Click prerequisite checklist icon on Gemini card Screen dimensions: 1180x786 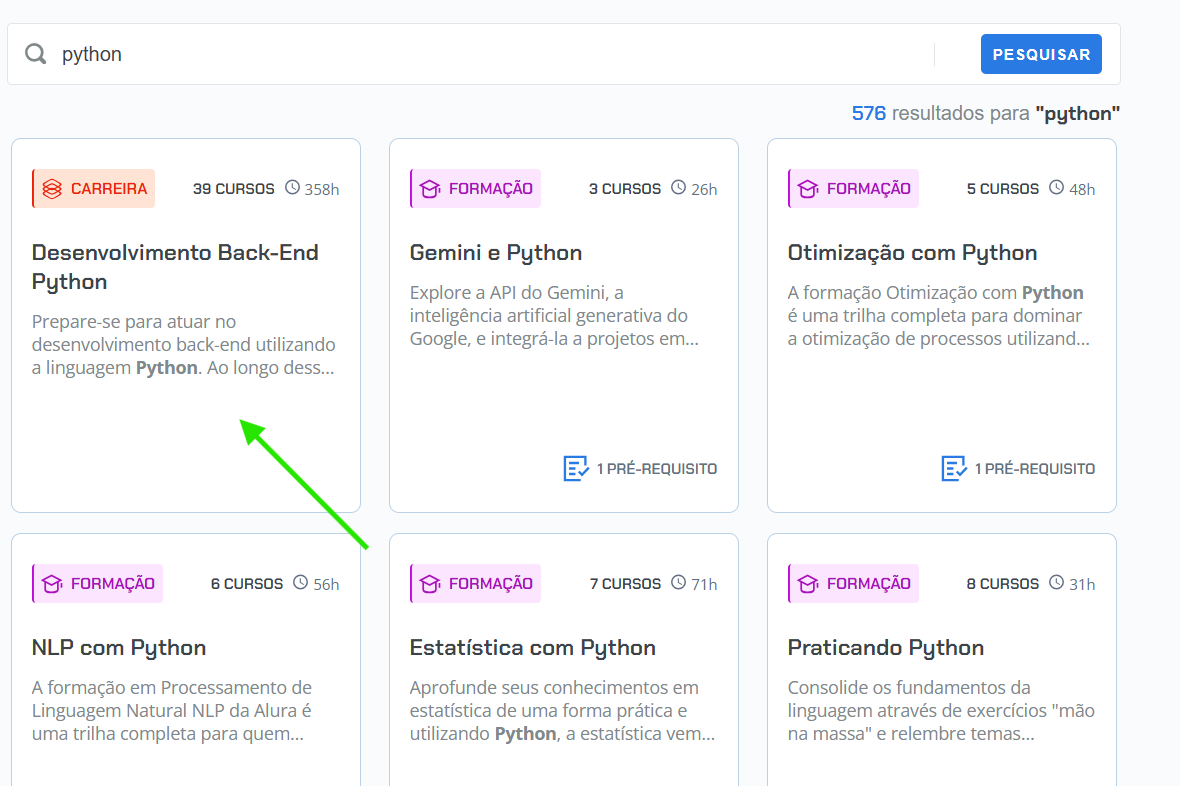click(x=576, y=468)
